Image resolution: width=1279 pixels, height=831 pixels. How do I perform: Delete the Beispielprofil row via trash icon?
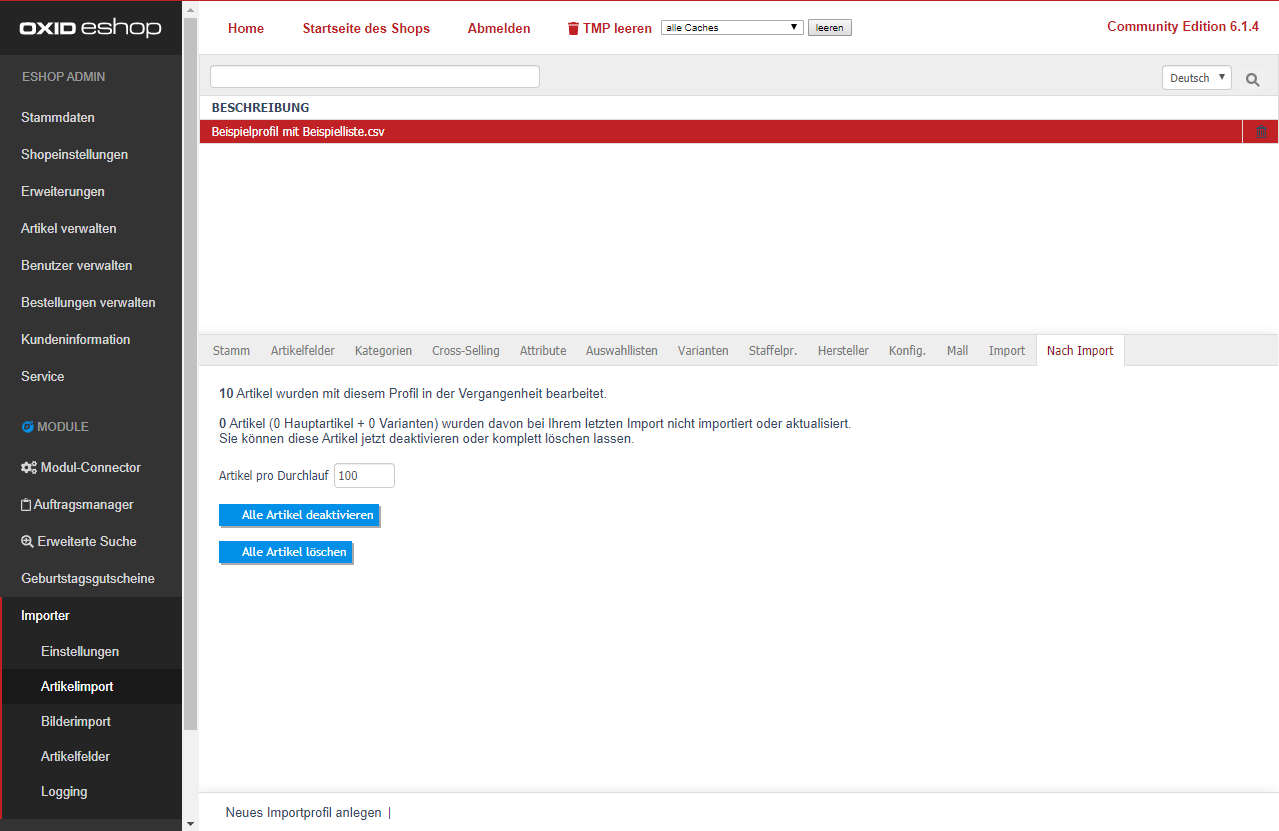1260,132
